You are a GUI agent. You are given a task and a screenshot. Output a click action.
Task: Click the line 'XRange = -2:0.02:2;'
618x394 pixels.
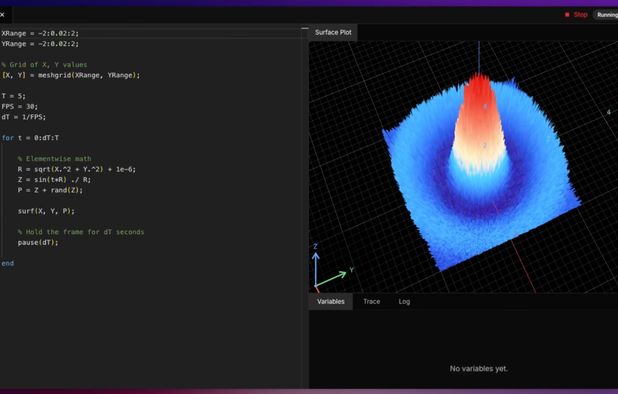(x=40, y=33)
